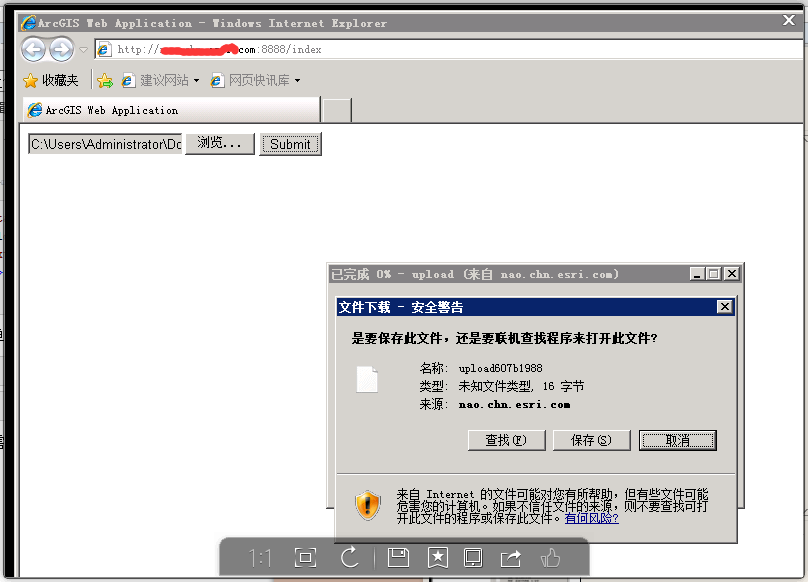Click the thumbs-up like icon
The image size is (808, 582).
point(551,557)
